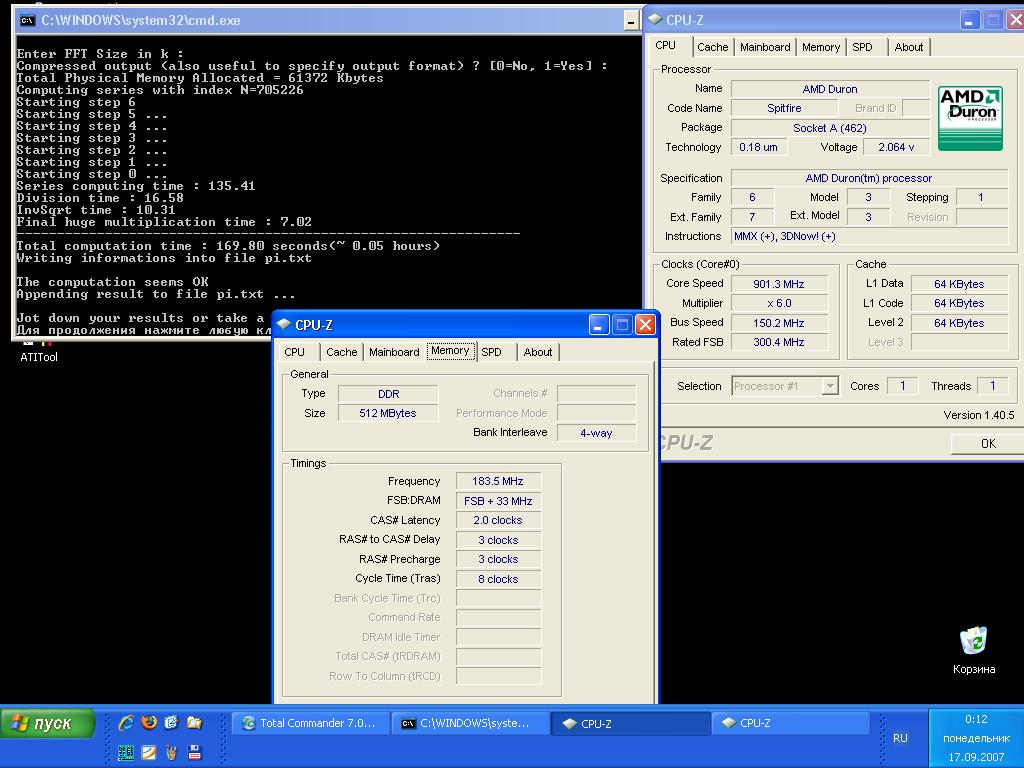The image size is (1024, 768).
Task: Select CPU tab in back CPU-Z window
Action: [x=665, y=45]
